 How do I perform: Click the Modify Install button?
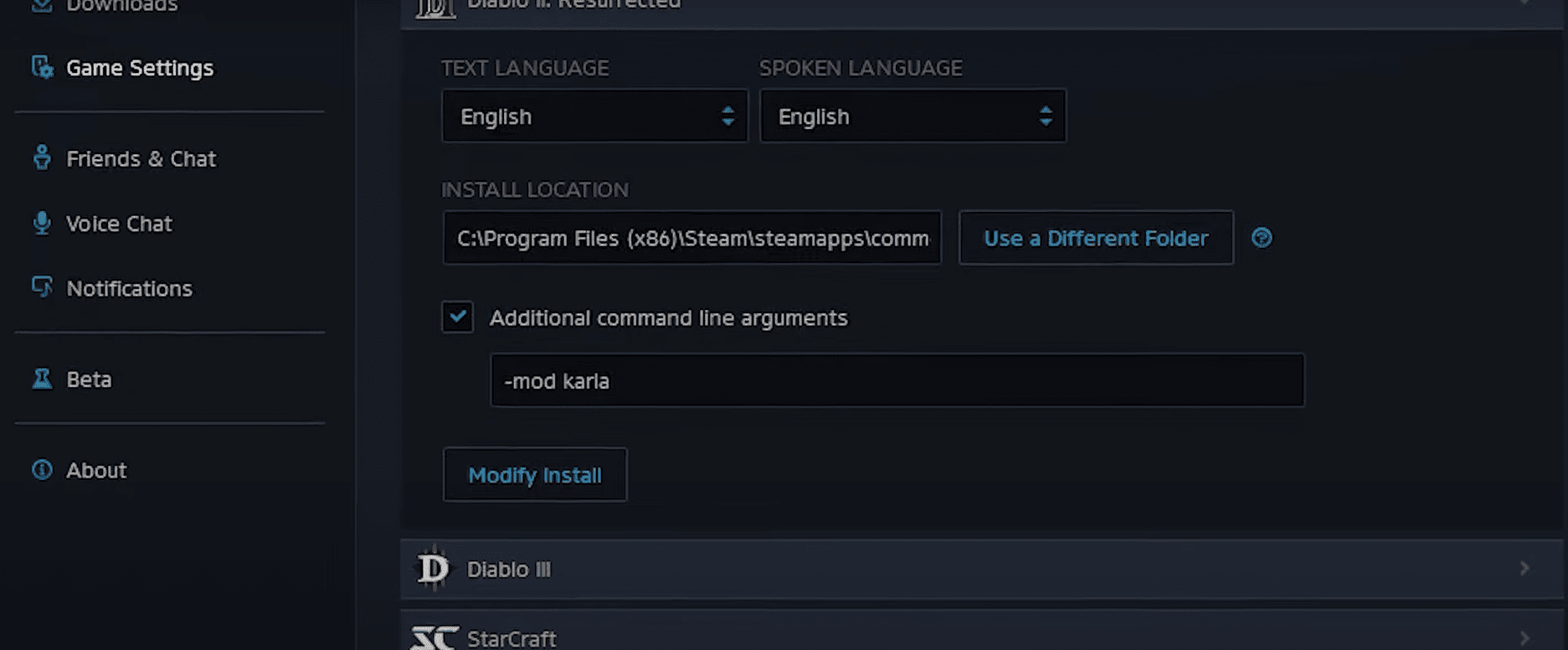(535, 475)
